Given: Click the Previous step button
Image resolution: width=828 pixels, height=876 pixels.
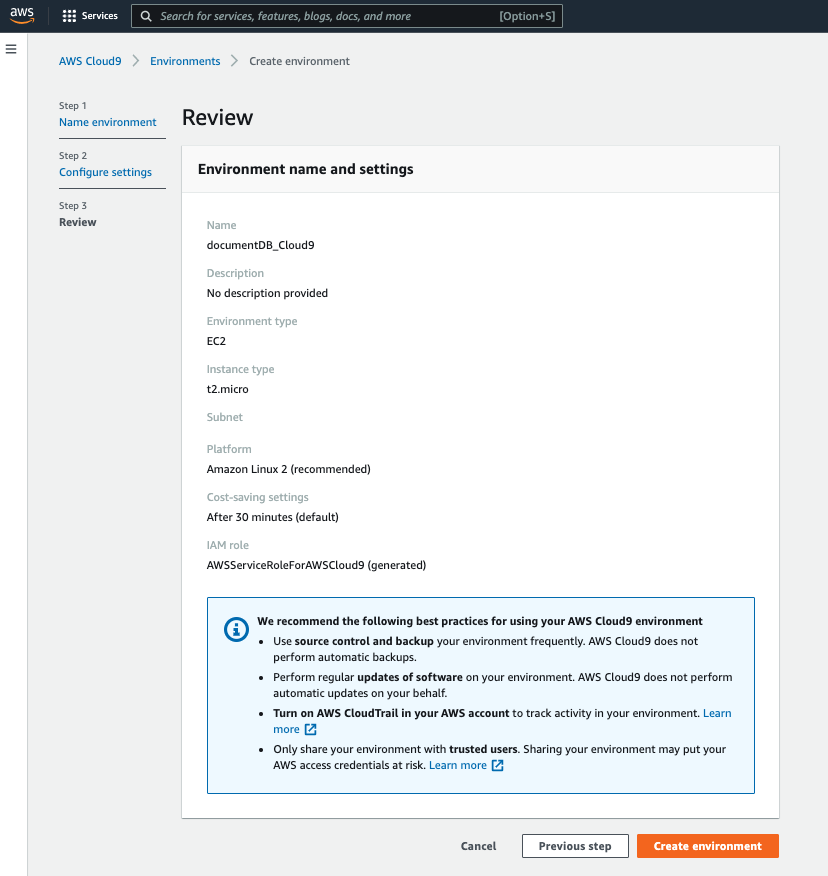Looking at the screenshot, I should coord(575,845).
